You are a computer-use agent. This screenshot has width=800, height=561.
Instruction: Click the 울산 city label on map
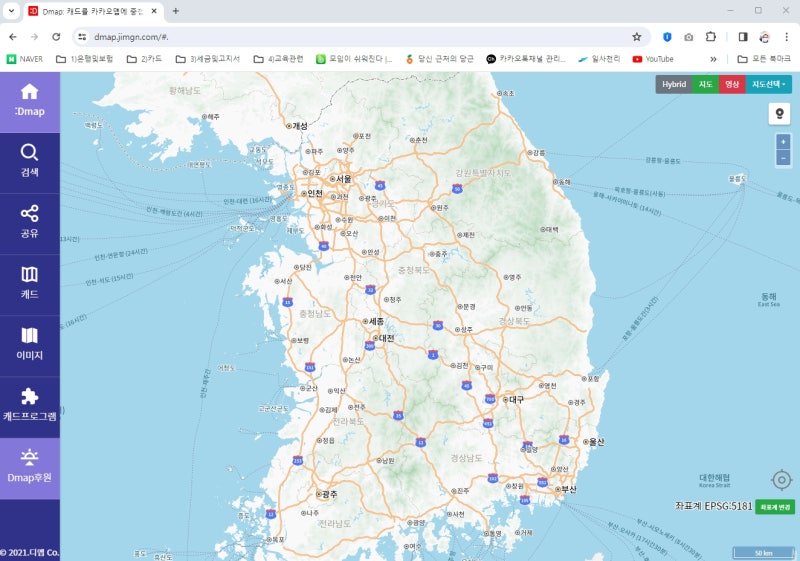tap(596, 442)
